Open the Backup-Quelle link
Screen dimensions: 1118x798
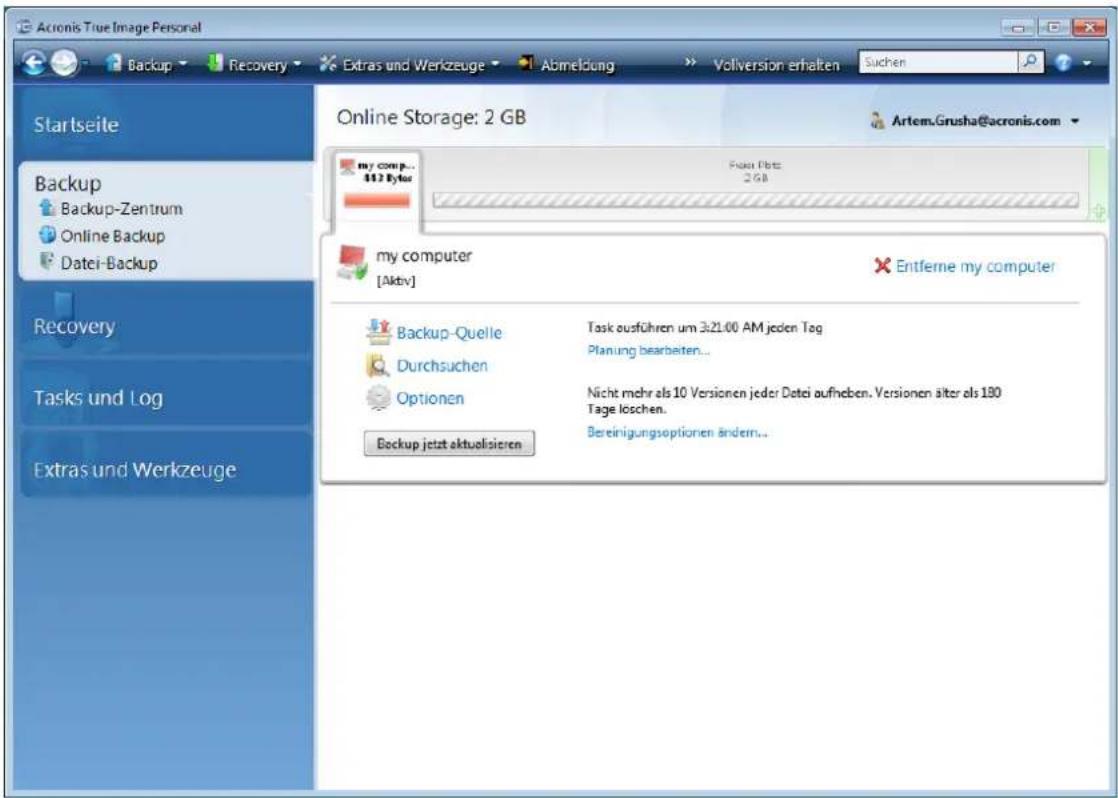(449, 332)
